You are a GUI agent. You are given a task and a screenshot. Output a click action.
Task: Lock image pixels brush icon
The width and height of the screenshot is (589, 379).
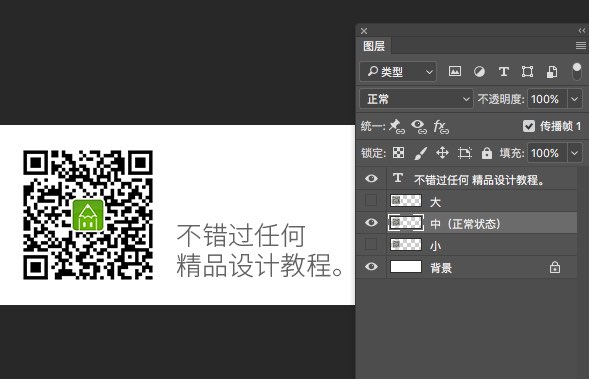tap(420, 153)
